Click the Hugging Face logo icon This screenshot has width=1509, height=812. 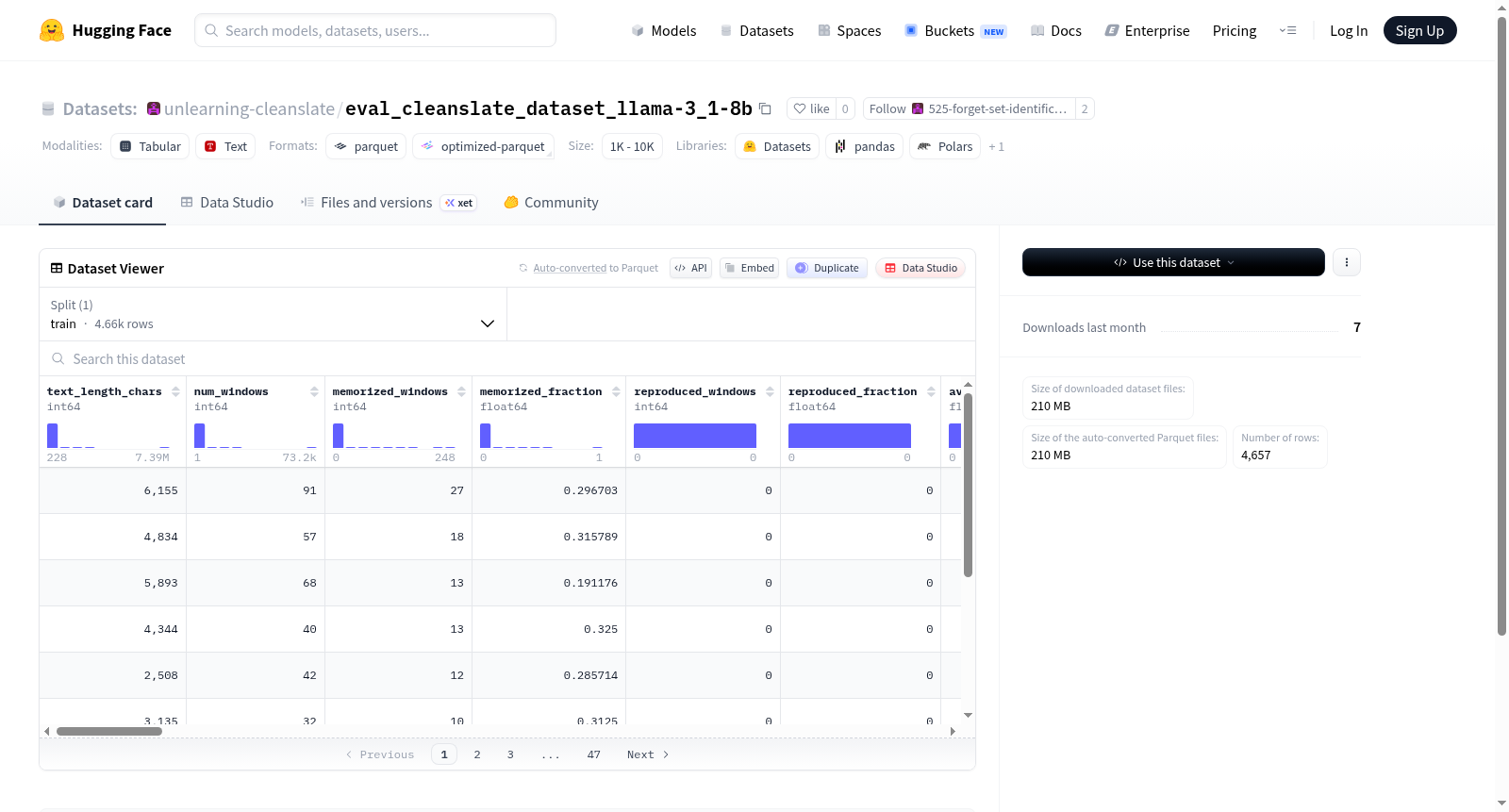[x=52, y=30]
